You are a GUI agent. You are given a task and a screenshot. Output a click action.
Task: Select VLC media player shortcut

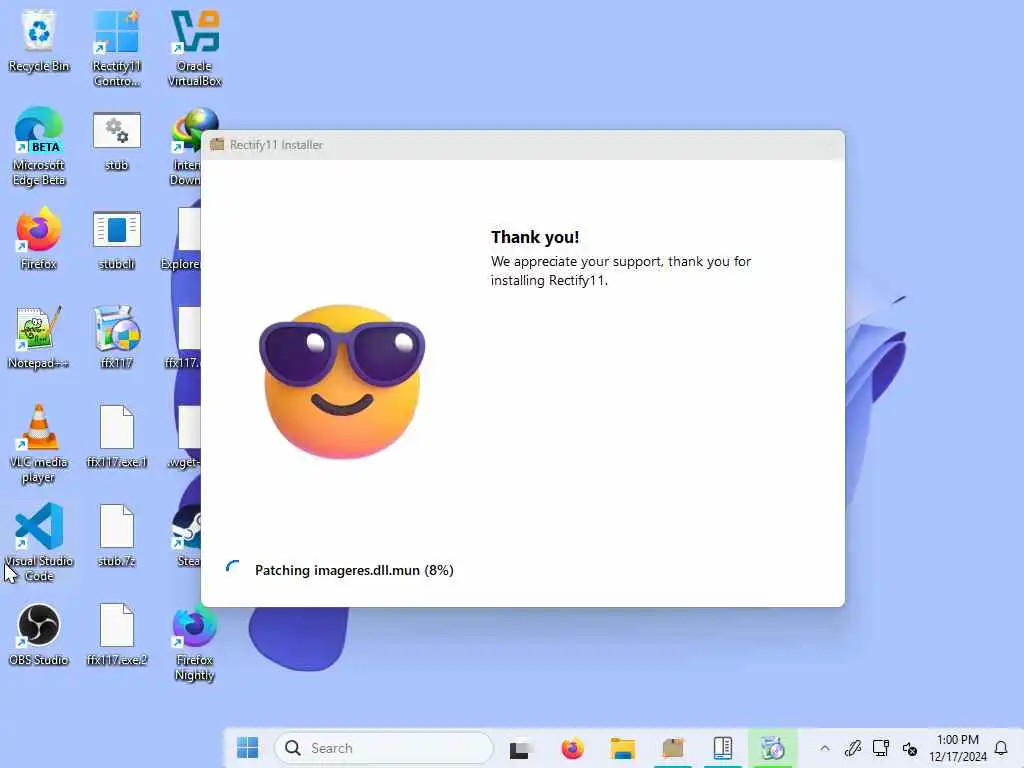[x=39, y=443]
